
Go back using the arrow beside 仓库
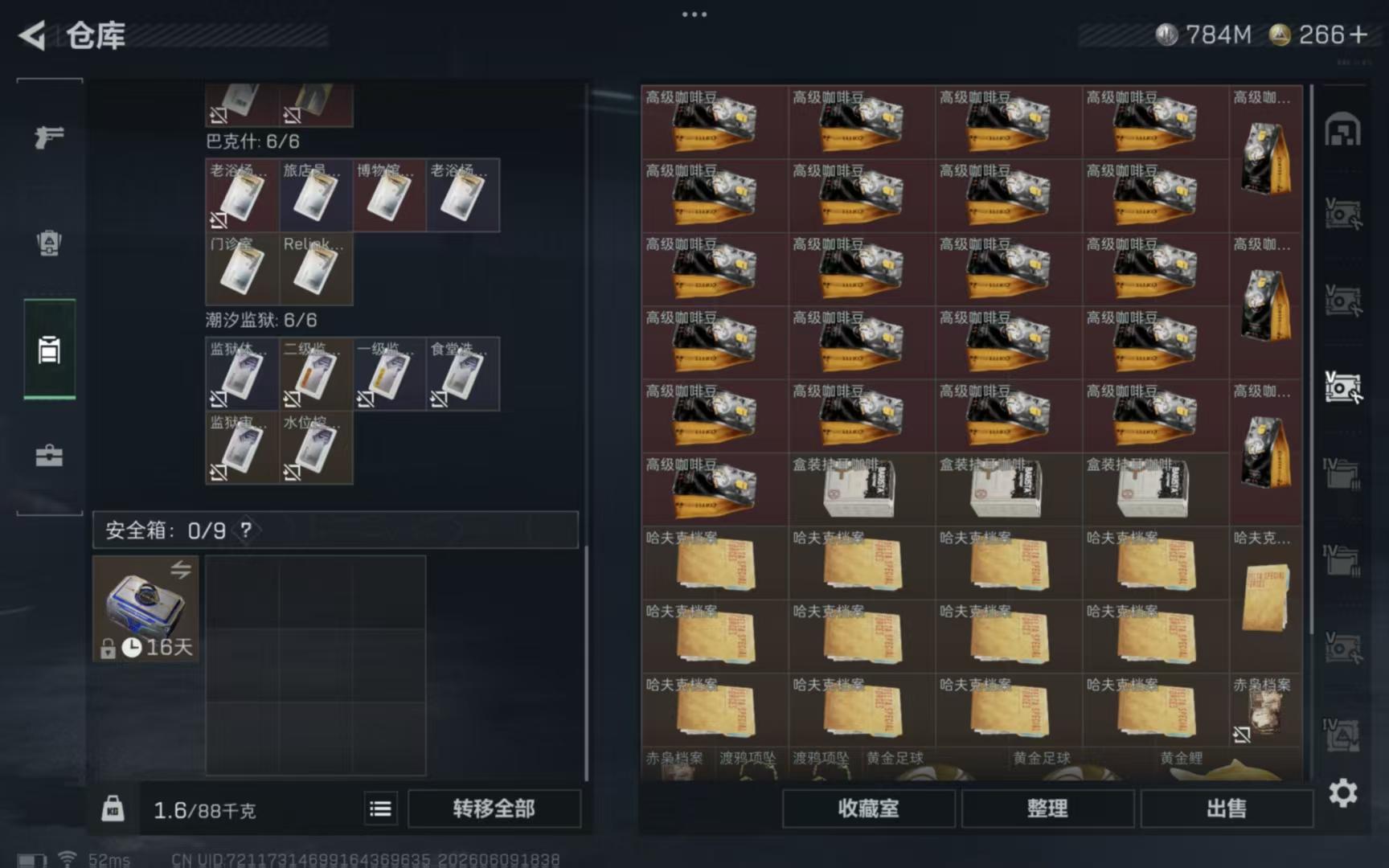point(32,35)
